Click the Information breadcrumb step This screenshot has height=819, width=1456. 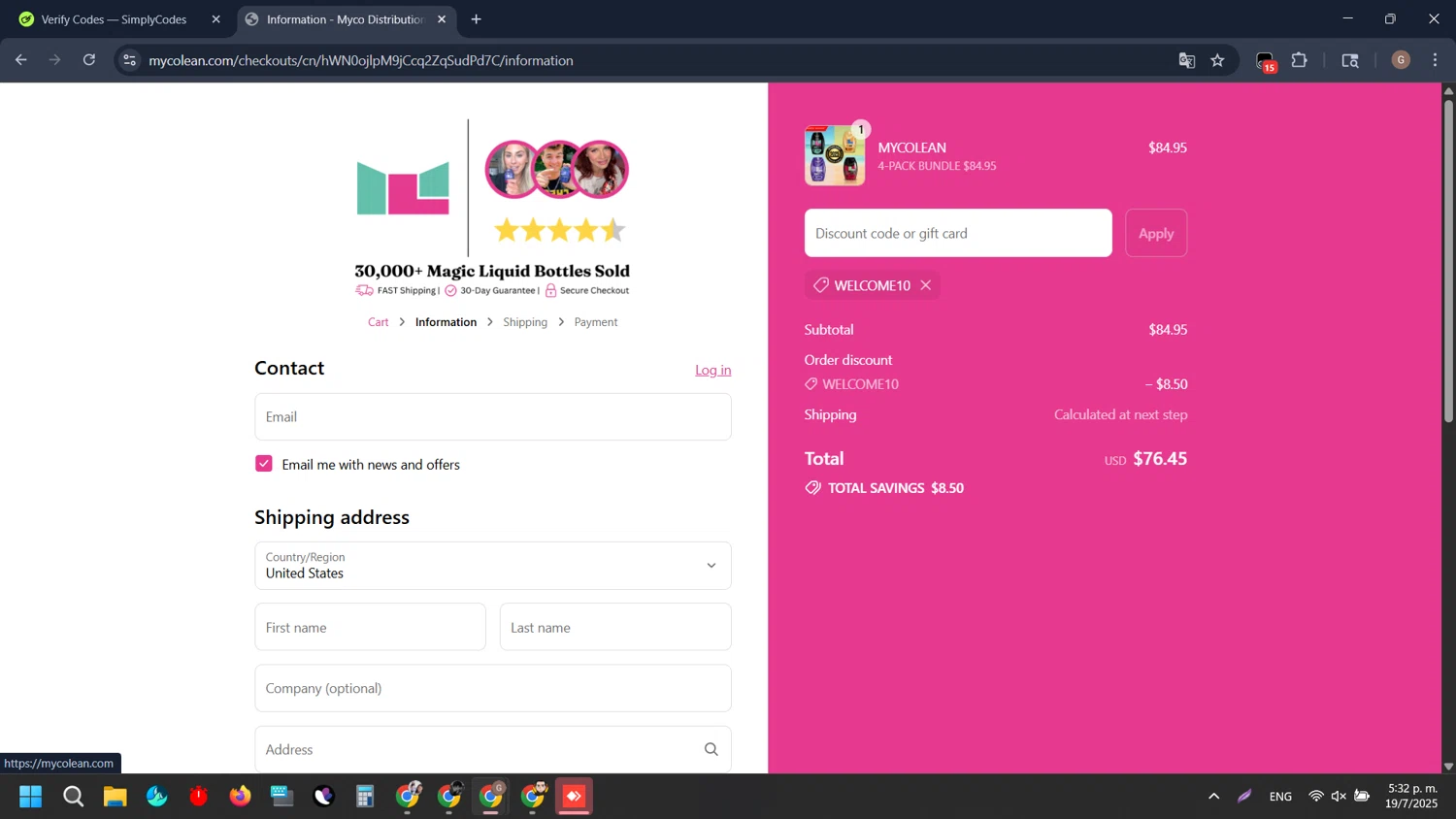[x=446, y=322]
